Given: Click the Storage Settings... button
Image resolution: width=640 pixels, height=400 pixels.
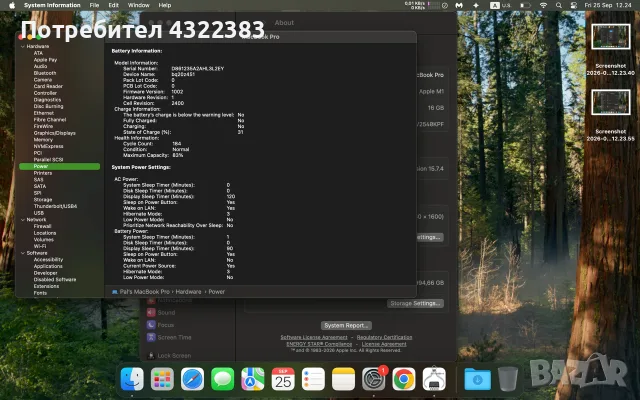Looking at the screenshot, I should click(415, 303).
